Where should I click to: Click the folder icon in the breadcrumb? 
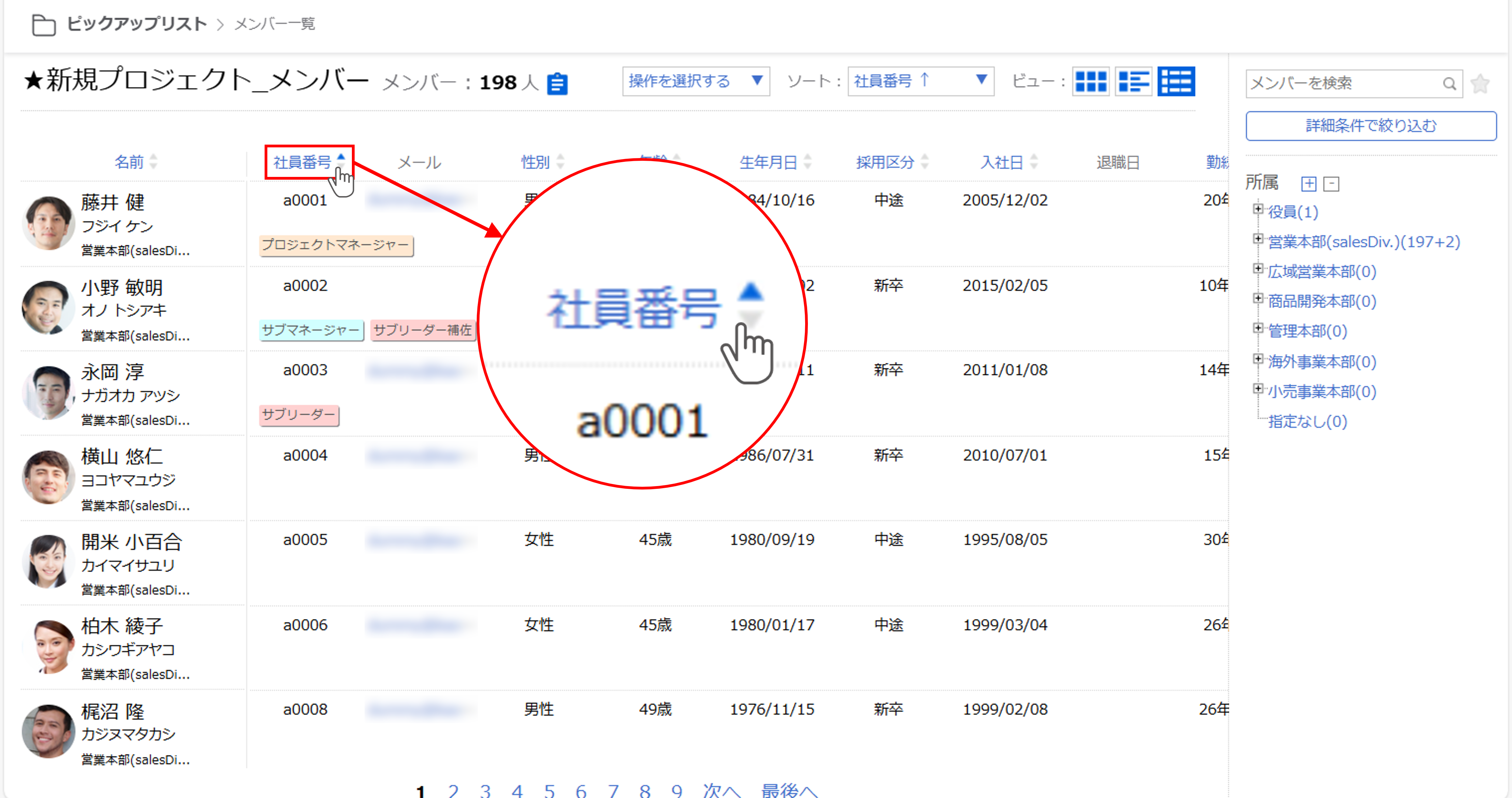coord(43,25)
